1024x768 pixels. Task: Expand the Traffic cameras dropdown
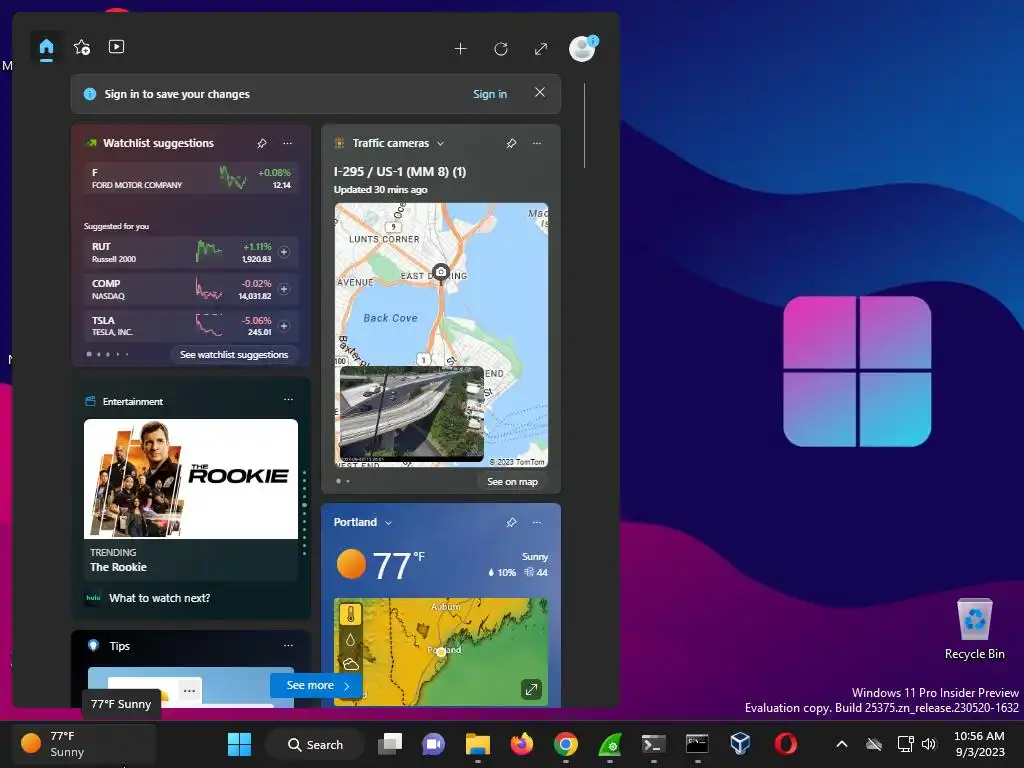coord(440,143)
